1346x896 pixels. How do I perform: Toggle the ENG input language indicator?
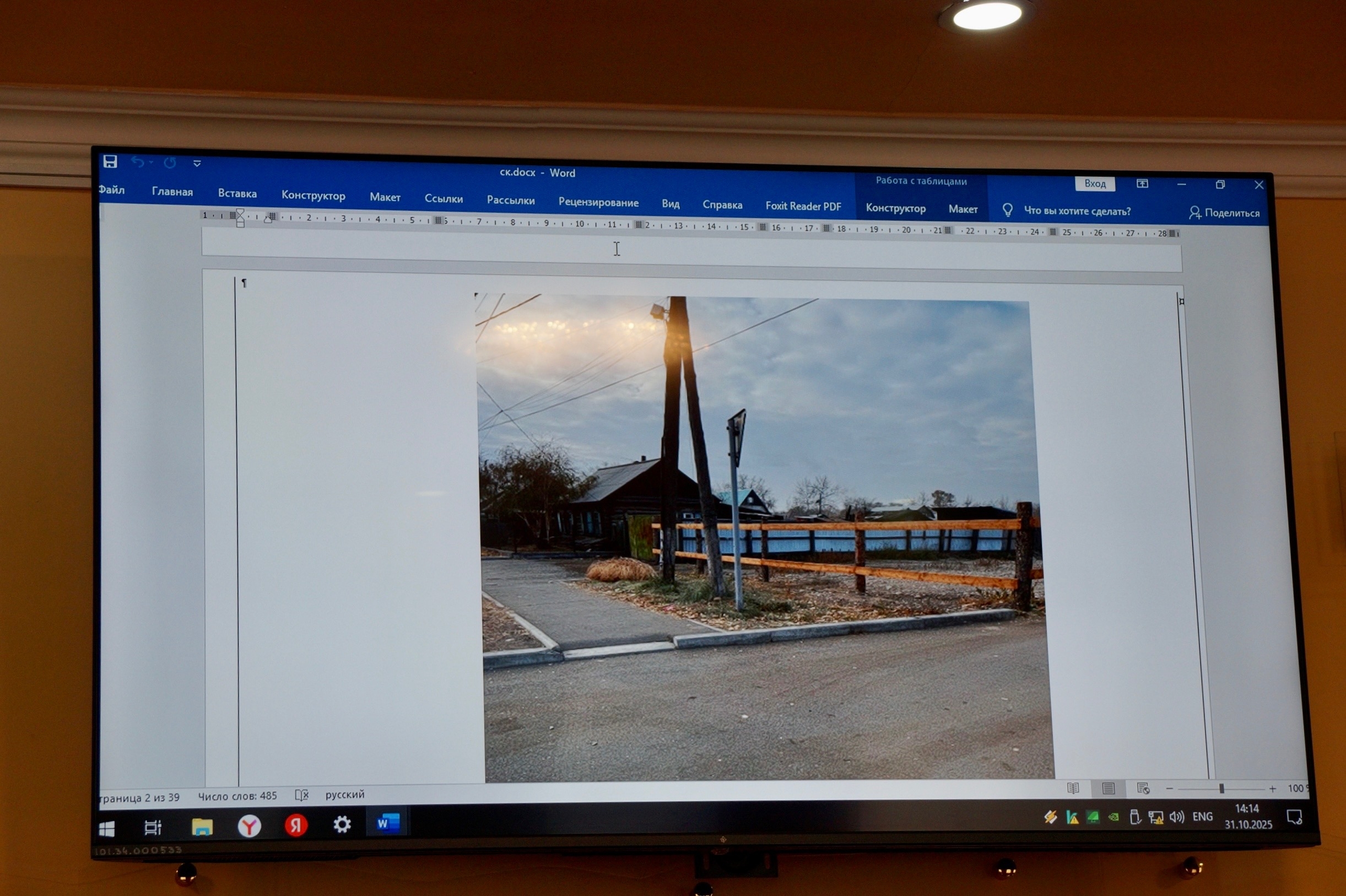coord(1202,817)
